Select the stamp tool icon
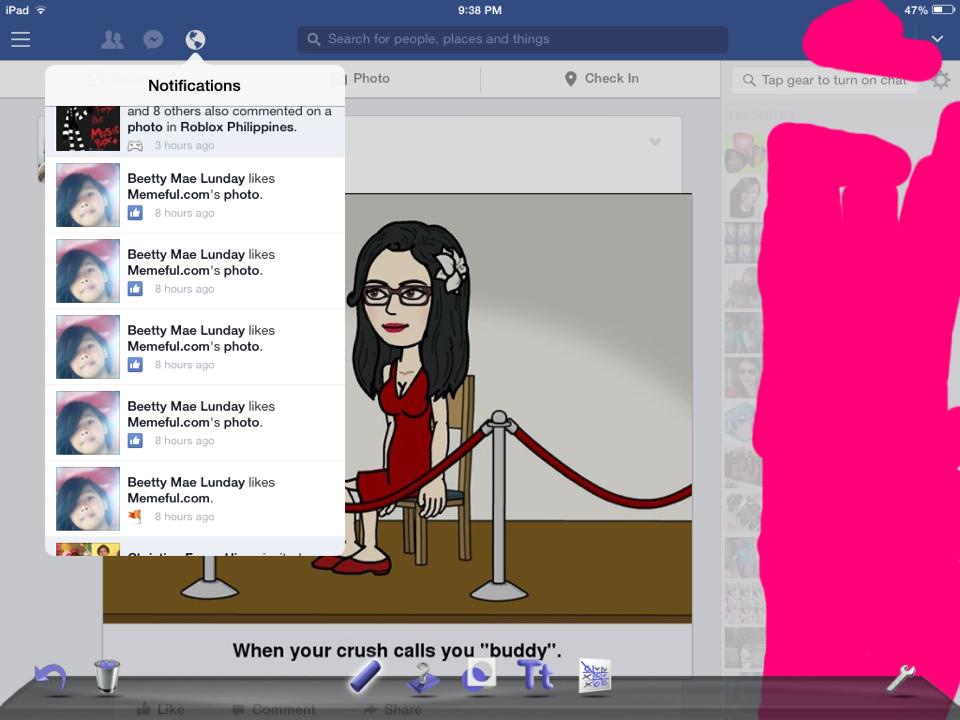The image size is (960, 720). (x=422, y=678)
